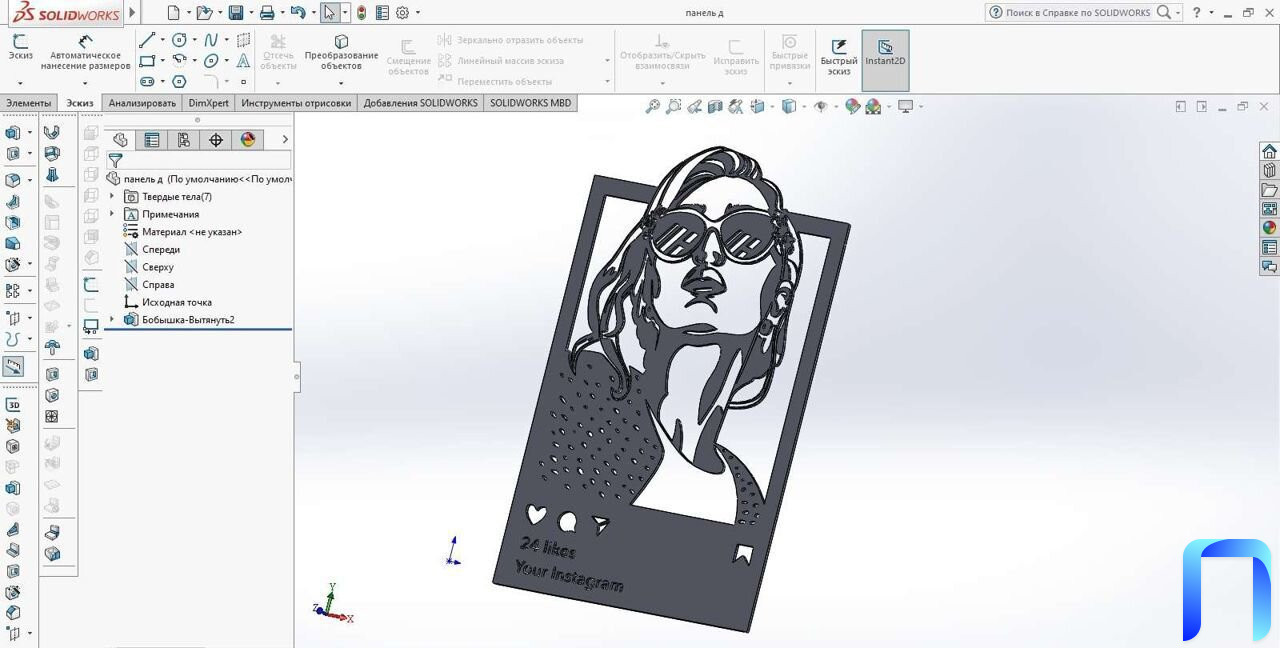1280x648 pixels.
Task: Save the document with the floppy icon
Action: (235, 13)
